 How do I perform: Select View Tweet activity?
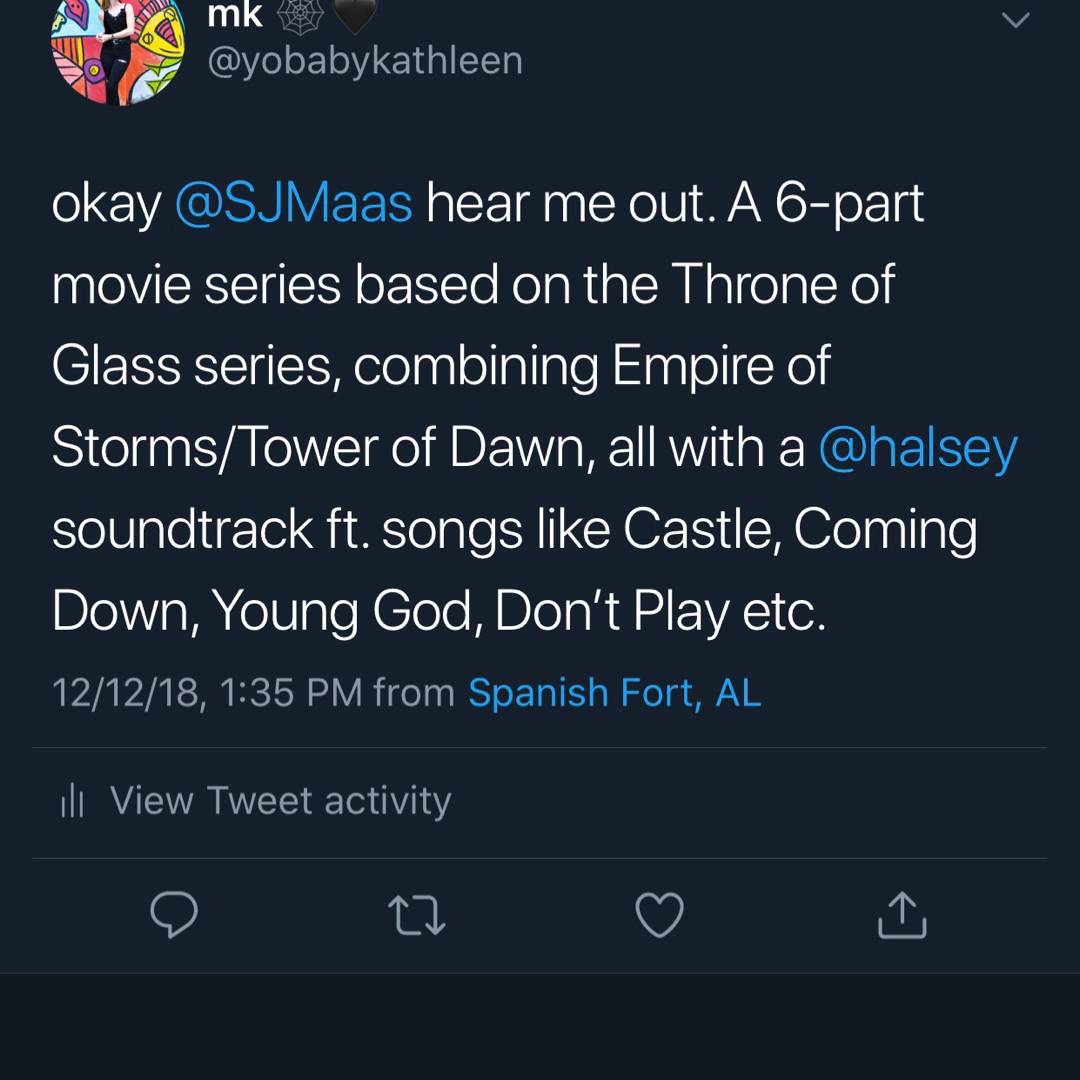(280, 801)
